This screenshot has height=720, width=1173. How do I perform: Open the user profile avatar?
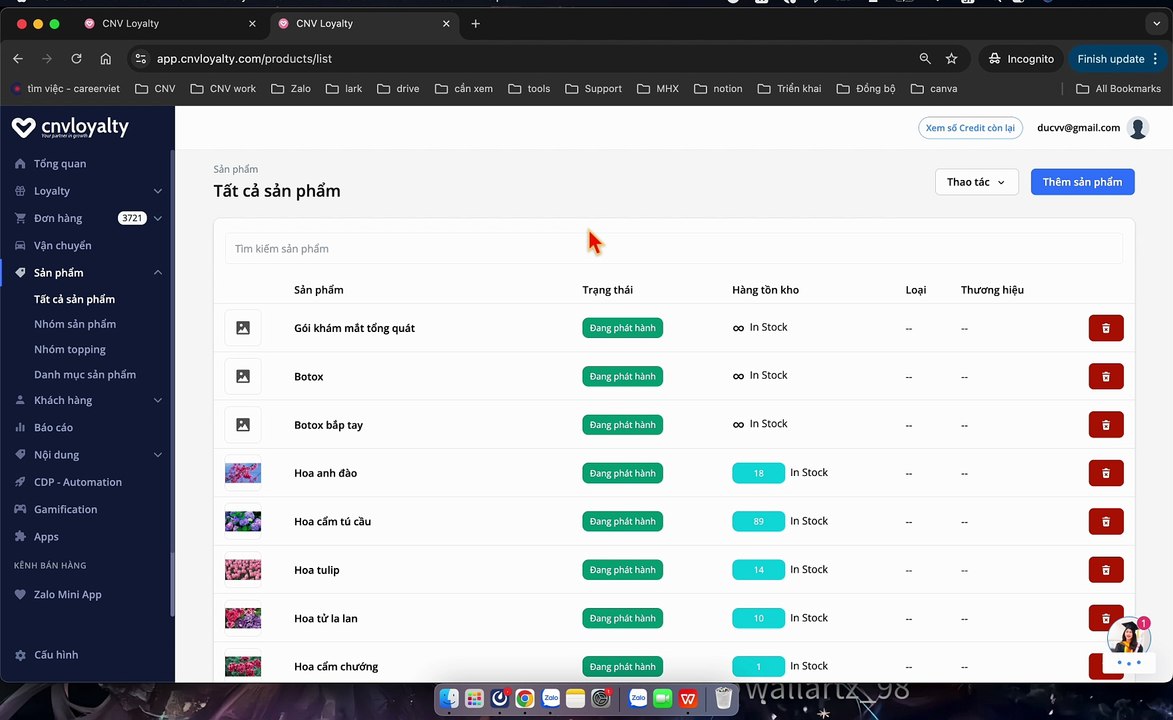(1138, 128)
